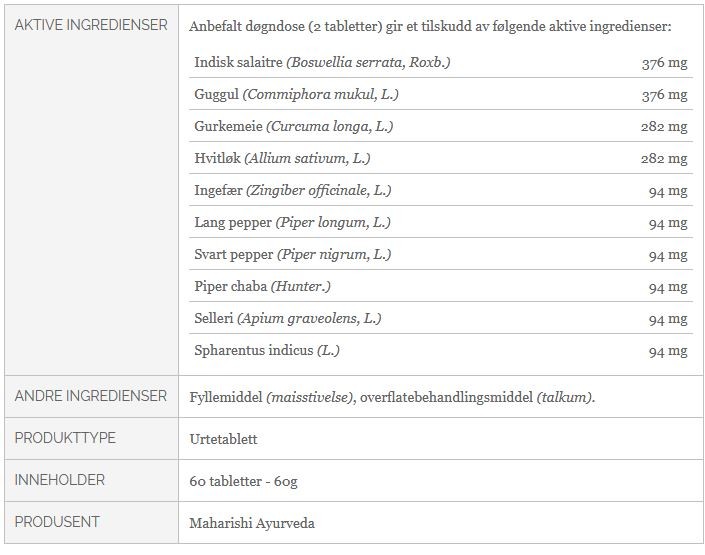Click the AKTIVE INGREDIENSER row header
This screenshot has height=555, width=705.
tap(91, 25)
